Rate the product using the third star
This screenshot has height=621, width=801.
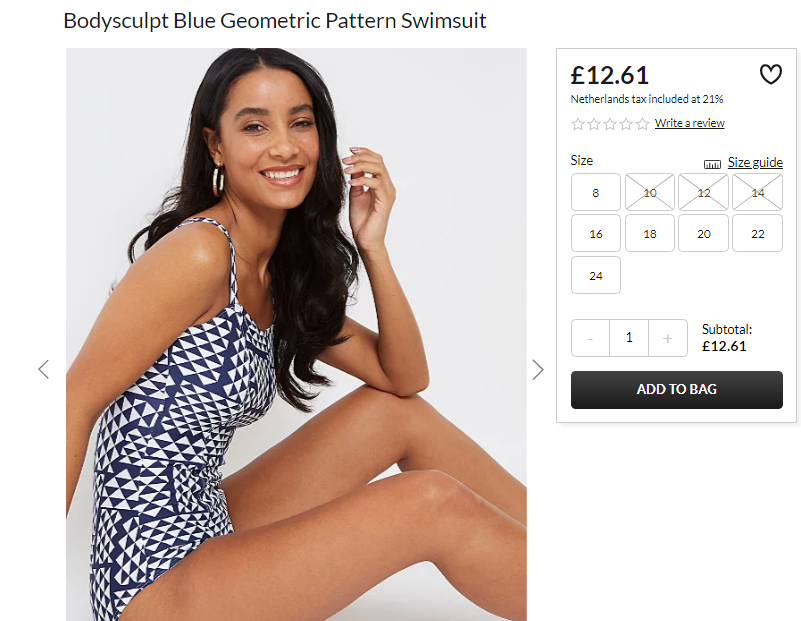610,124
